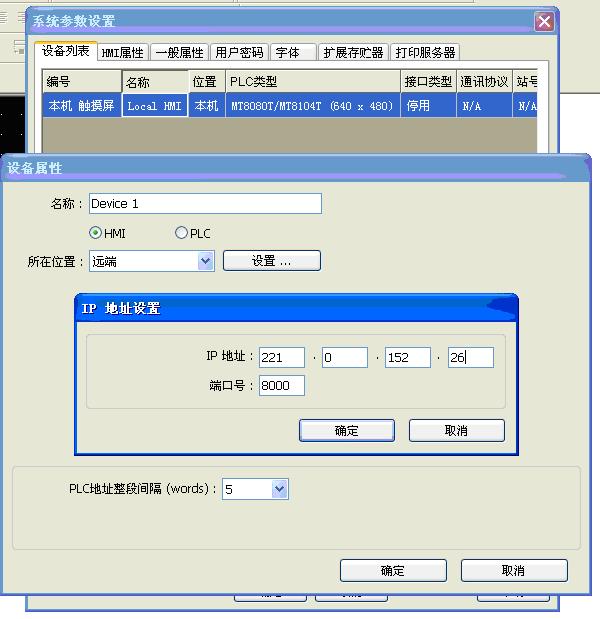Open the 一般属性 tab
600x619 pixels.
point(179,53)
